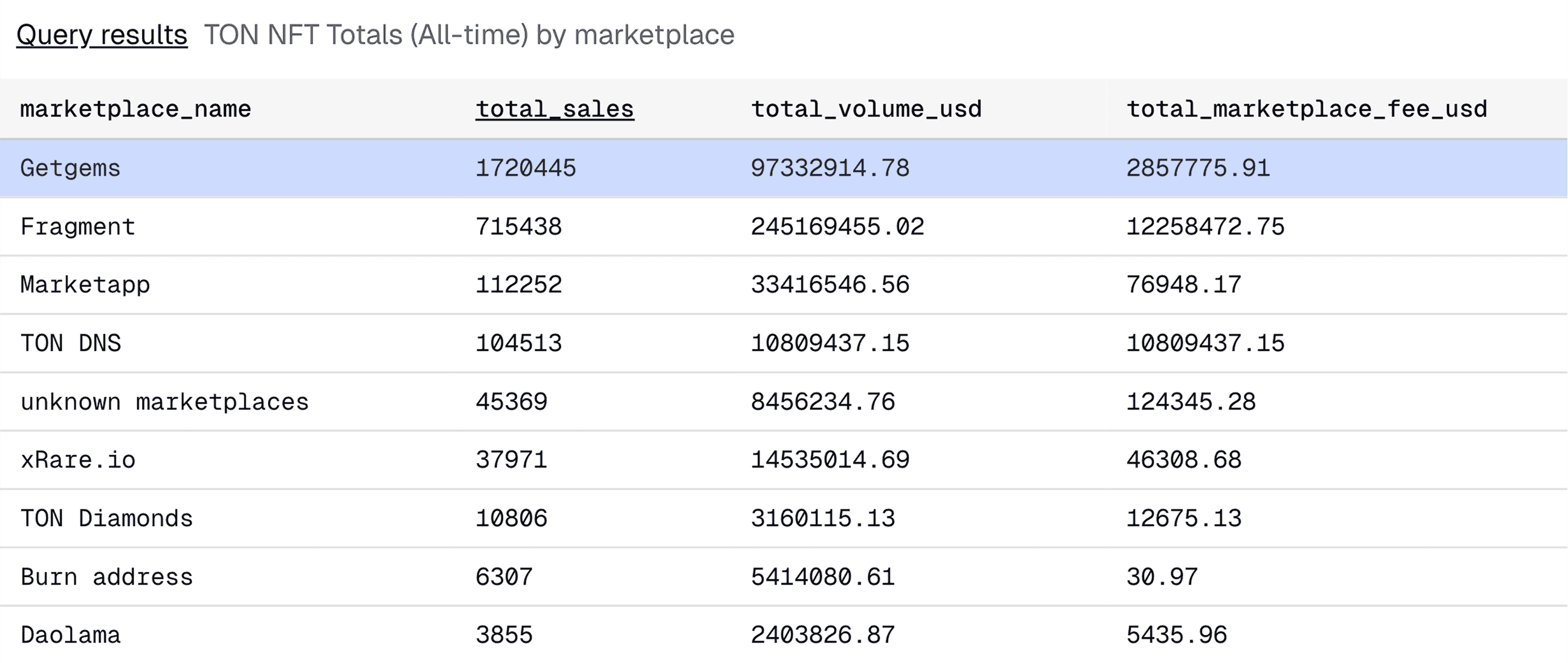1568x663 pixels.
Task: Click fee value 76948.17
Action: 1184,285
